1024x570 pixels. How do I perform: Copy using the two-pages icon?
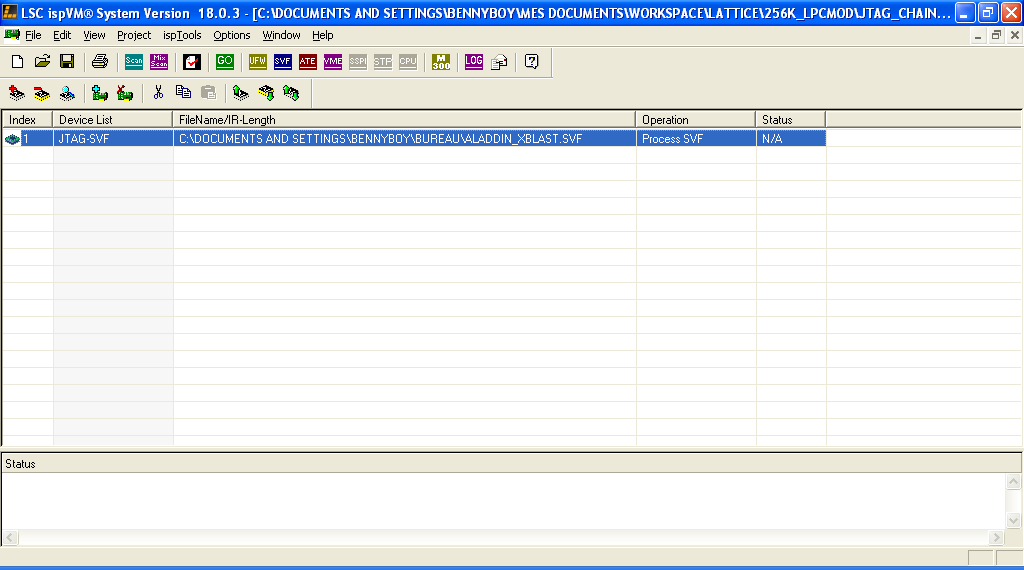tap(184, 93)
